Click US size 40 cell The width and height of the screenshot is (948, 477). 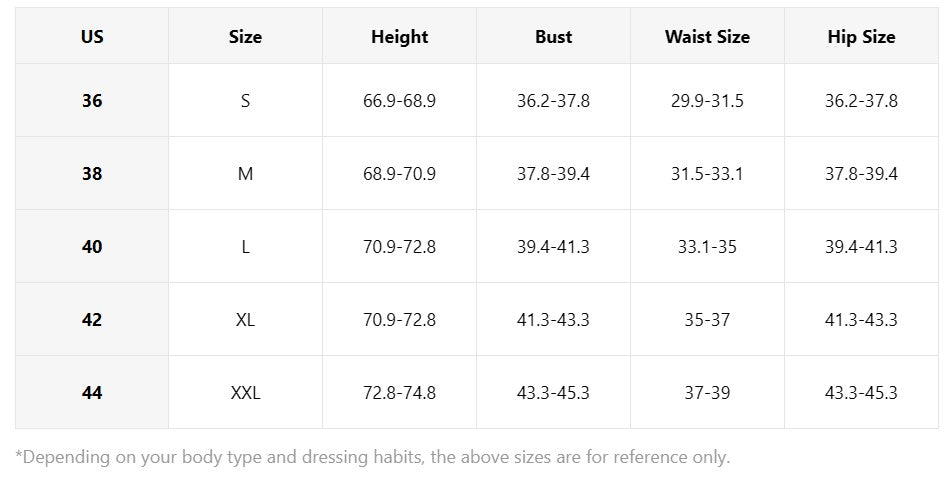point(92,247)
